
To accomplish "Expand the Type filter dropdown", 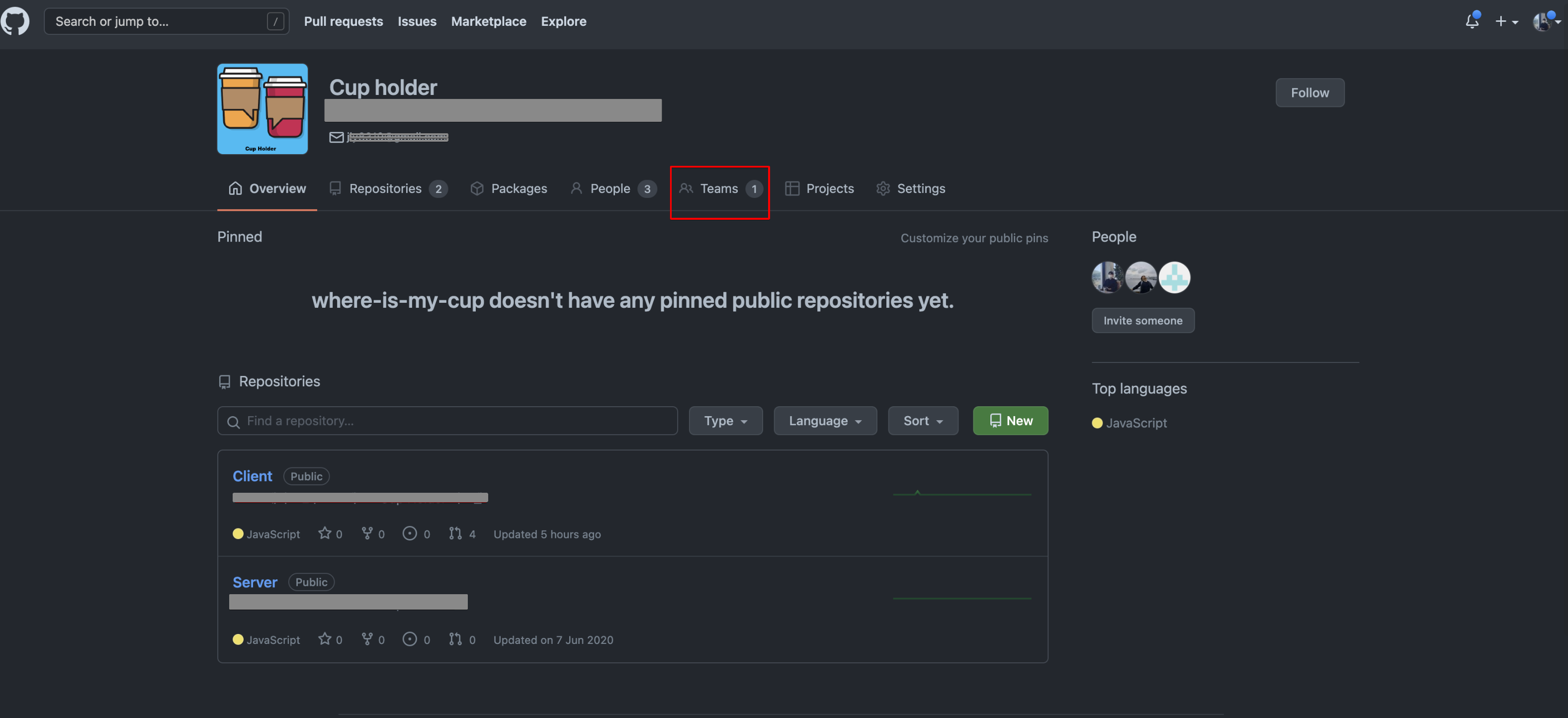I will (725, 421).
